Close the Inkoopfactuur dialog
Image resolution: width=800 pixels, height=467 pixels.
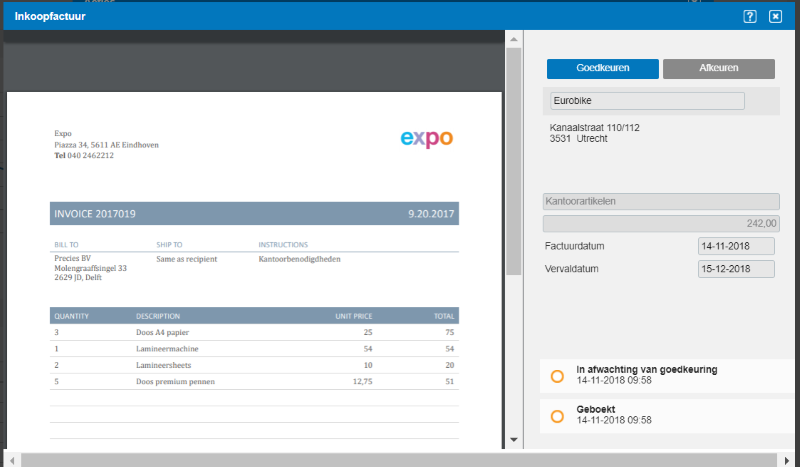[x=775, y=16]
